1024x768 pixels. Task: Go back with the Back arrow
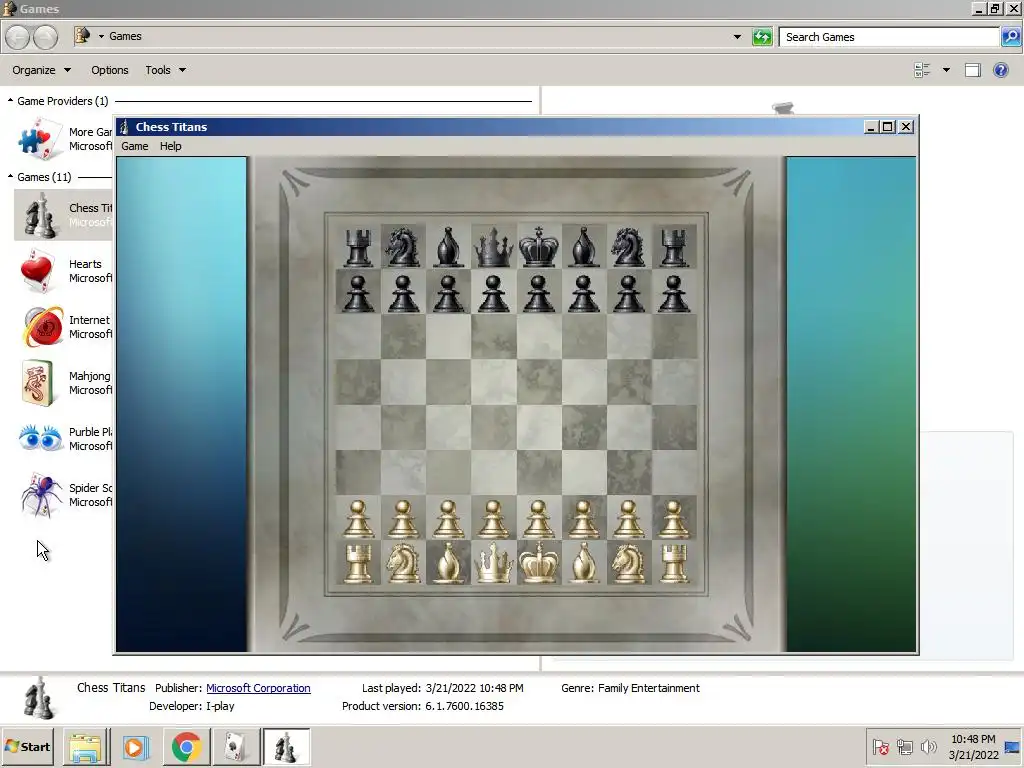(x=18, y=37)
